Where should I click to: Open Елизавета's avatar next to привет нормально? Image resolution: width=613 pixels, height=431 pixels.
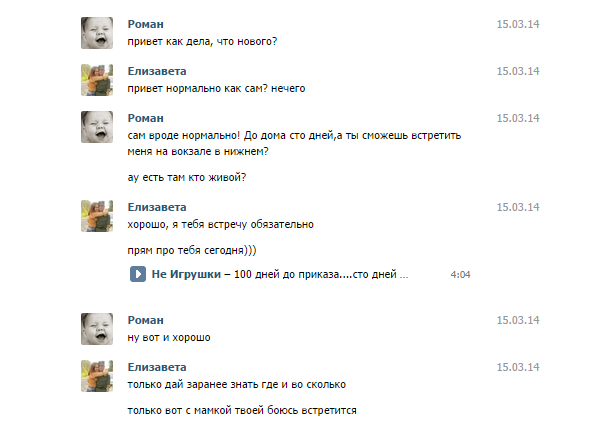click(97, 80)
